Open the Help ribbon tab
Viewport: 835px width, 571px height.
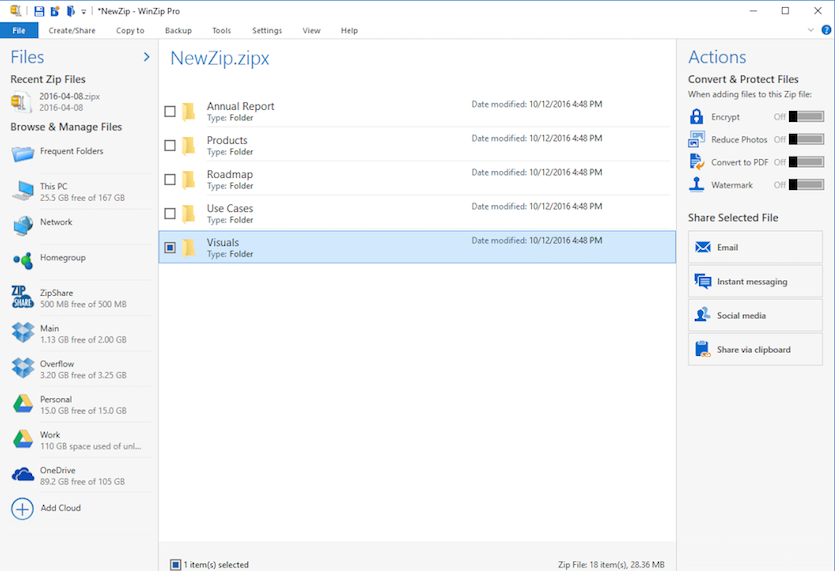tap(349, 30)
